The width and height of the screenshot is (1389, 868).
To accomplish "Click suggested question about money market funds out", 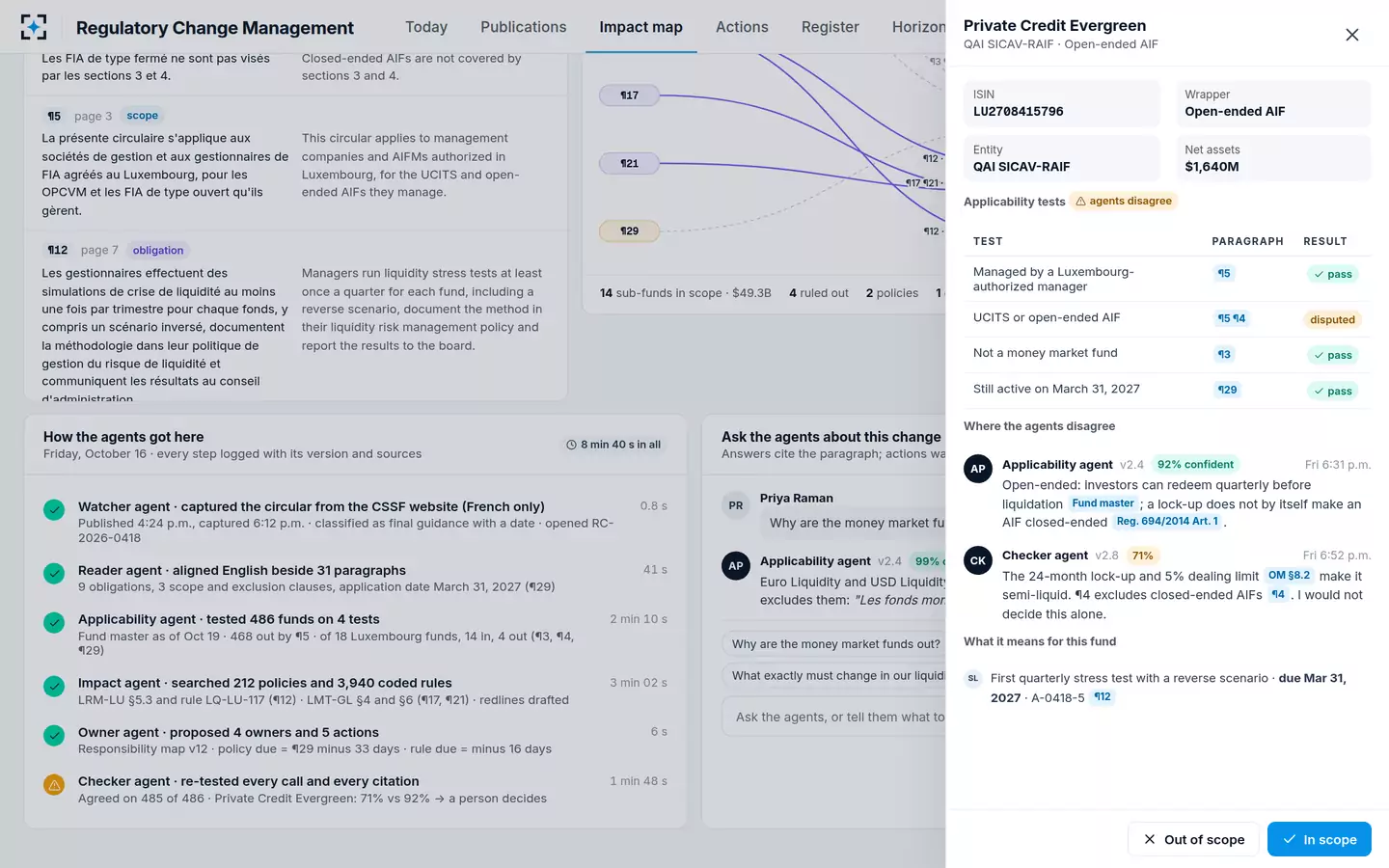I will [834, 644].
